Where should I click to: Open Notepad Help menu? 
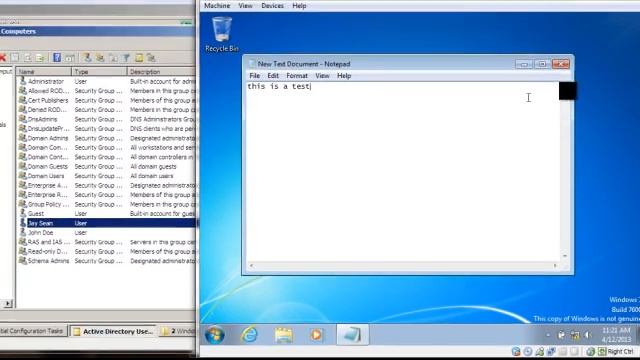pyautogui.click(x=344, y=76)
